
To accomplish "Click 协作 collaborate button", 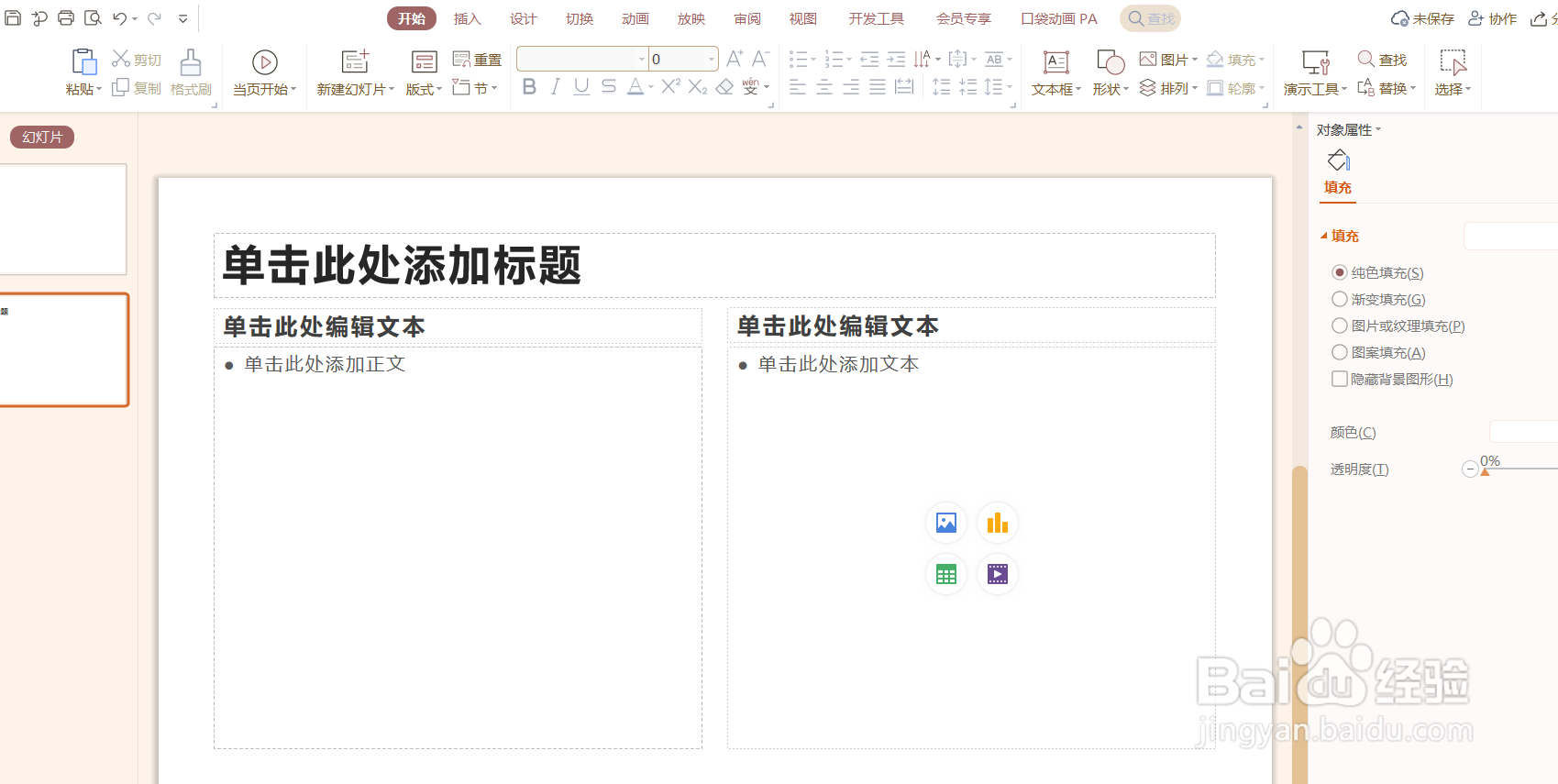I will click(1493, 18).
